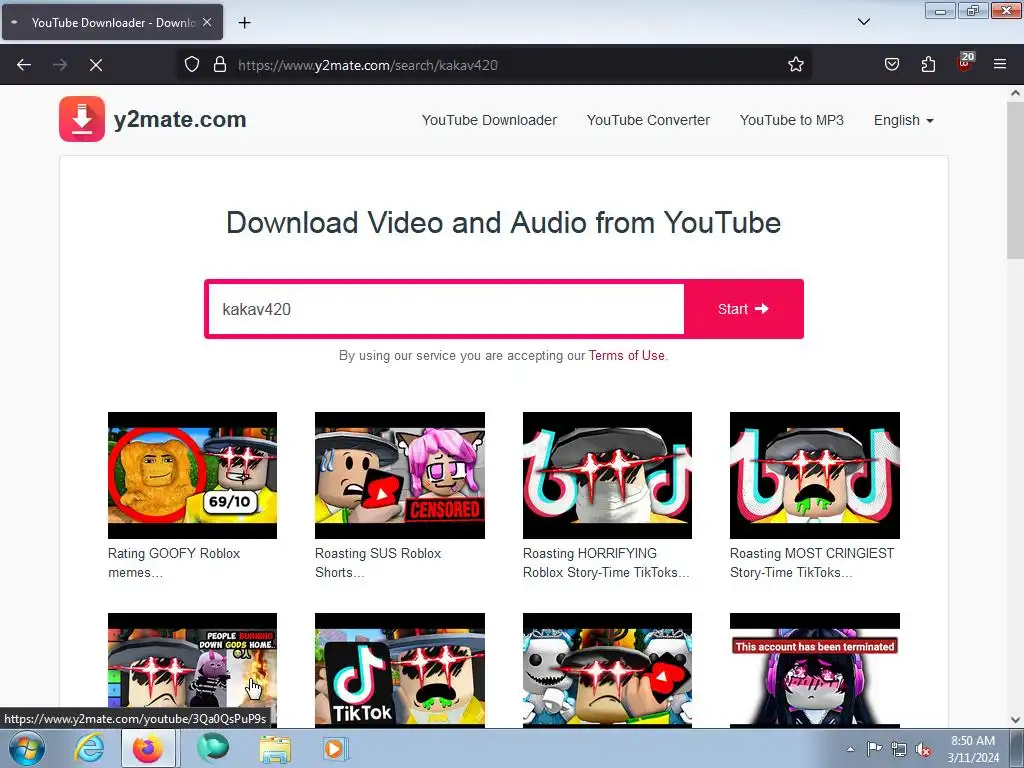Viewport: 1024px width, 768px height.
Task: Click the green sphere taskbar application
Action: pyautogui.click(x=213, y=748)
